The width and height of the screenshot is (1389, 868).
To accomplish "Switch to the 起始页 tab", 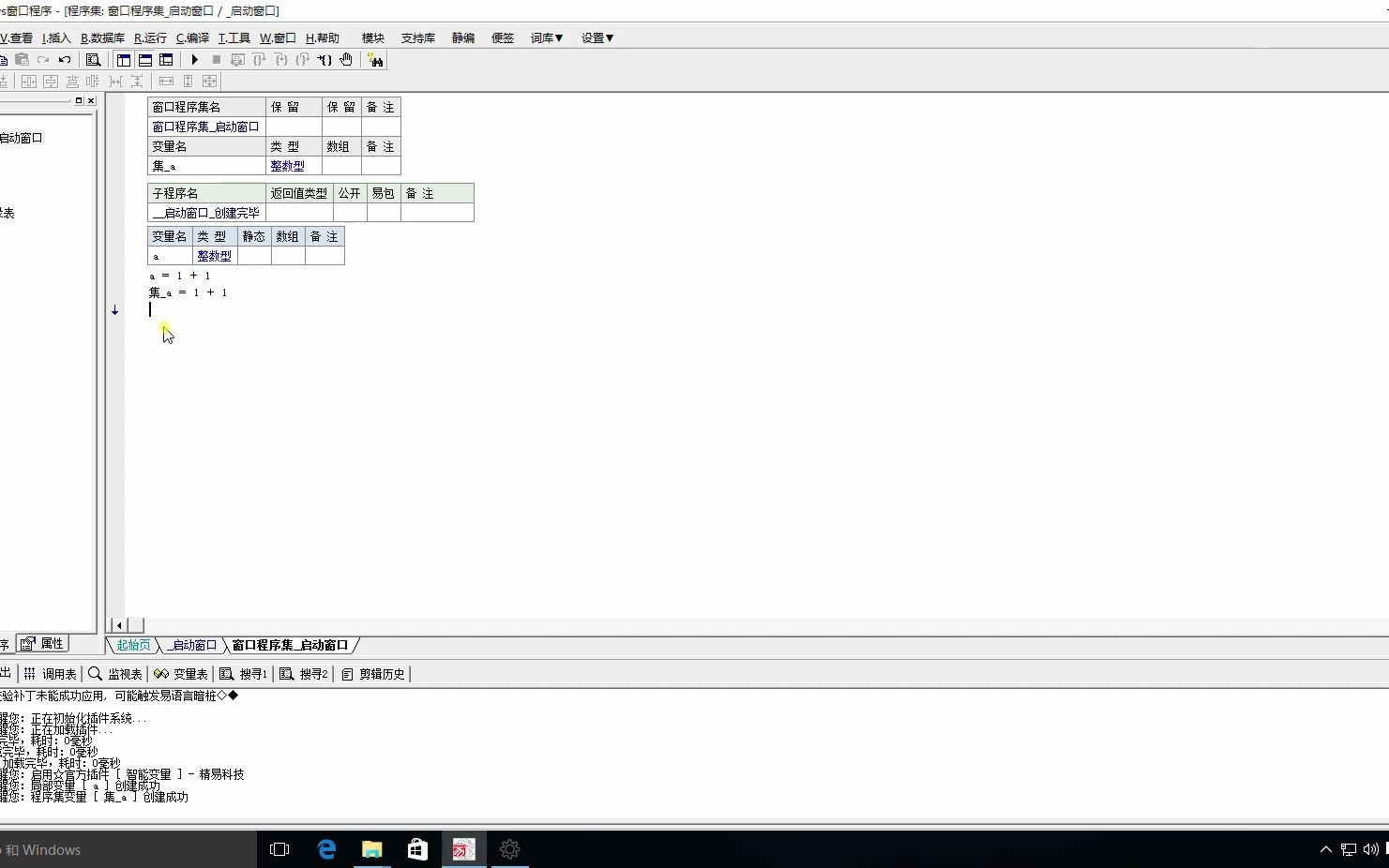I will coord(133,645).
